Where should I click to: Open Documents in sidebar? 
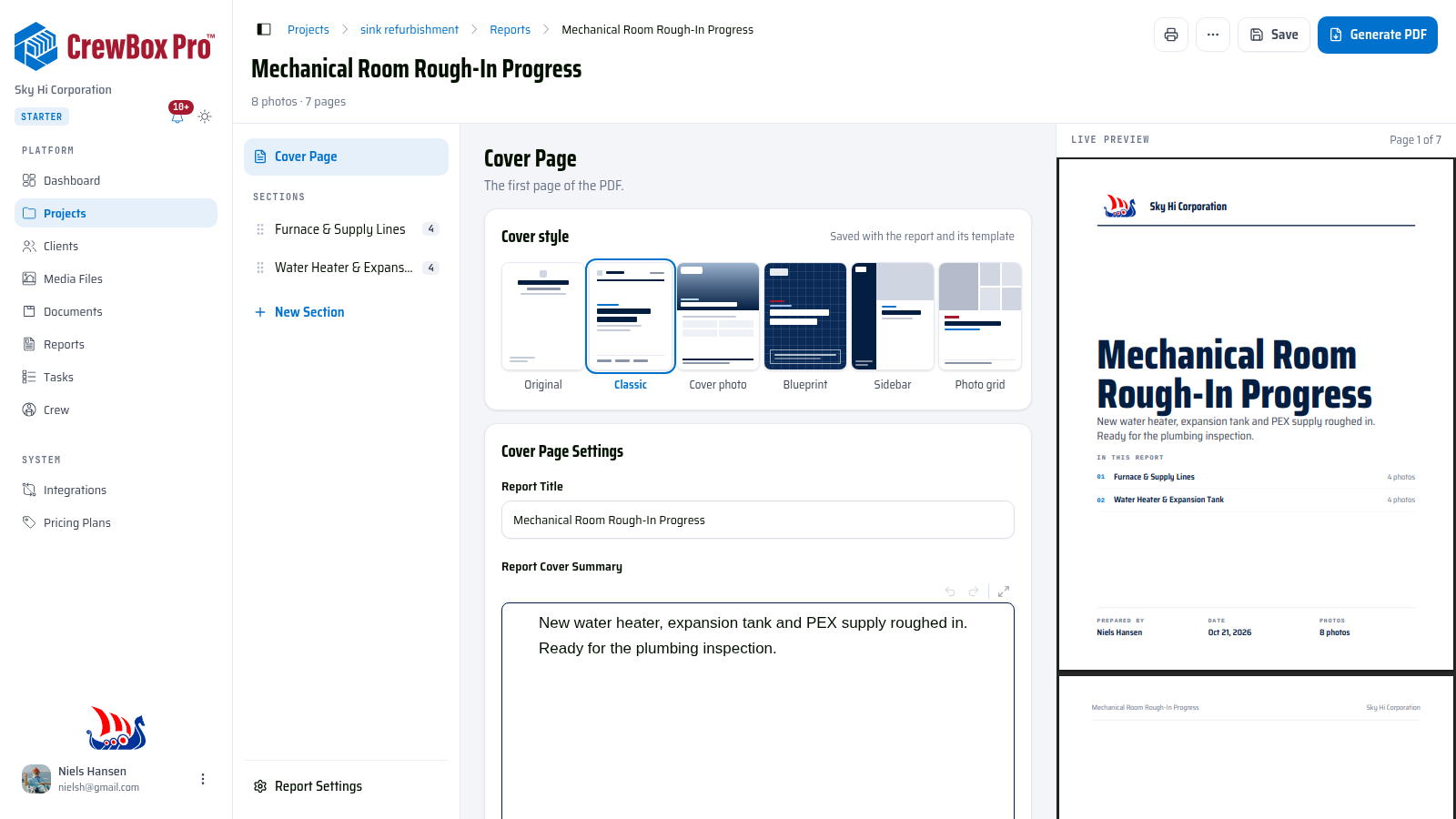[x=116, y=311]
